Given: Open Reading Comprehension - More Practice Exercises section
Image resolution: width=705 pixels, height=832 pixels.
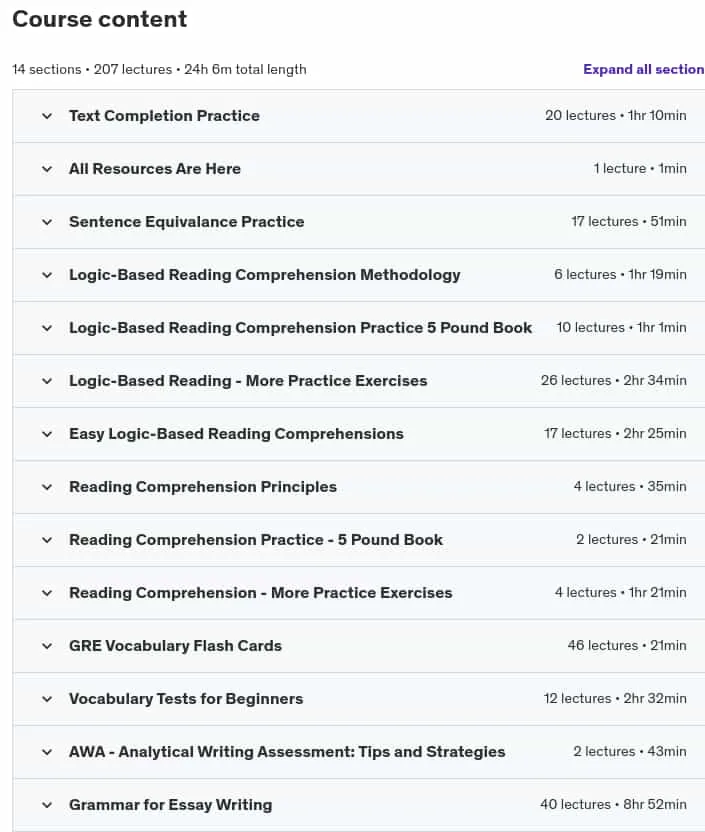Looking at the screenshot, I should point(359,593).
